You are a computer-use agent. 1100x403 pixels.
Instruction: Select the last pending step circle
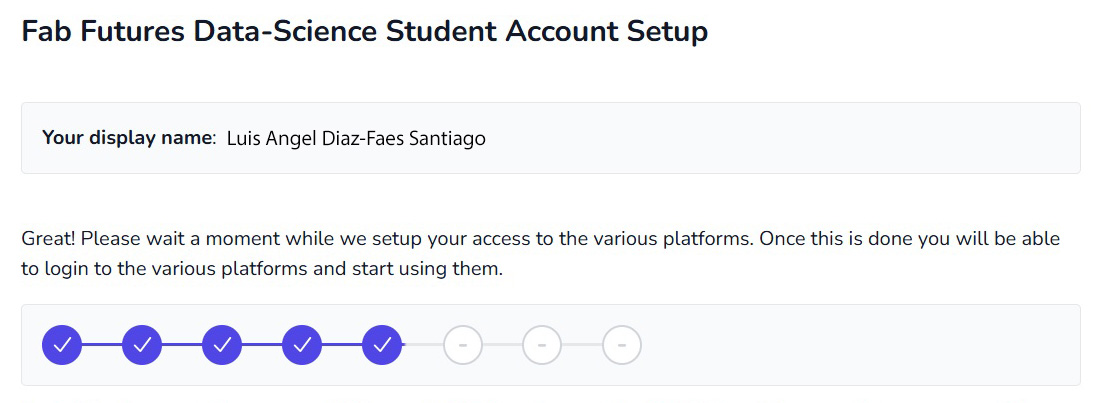coord(622,345)
